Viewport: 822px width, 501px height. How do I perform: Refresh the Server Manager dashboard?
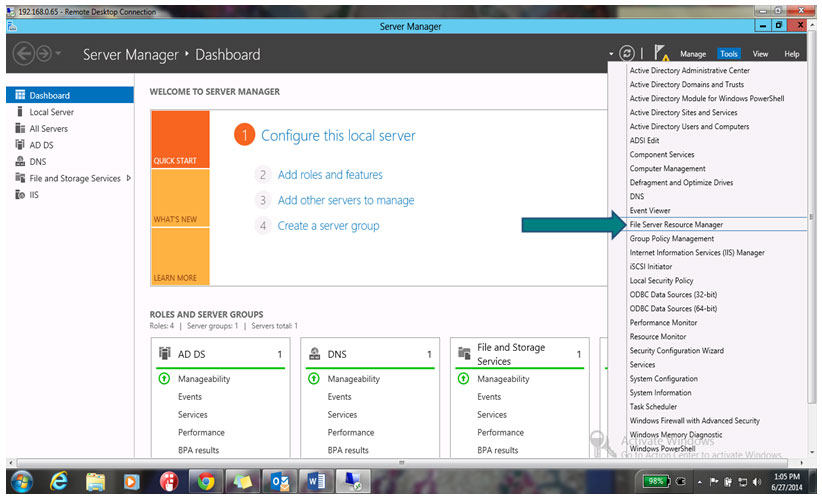pyautogui.click(x=626, y=53)
